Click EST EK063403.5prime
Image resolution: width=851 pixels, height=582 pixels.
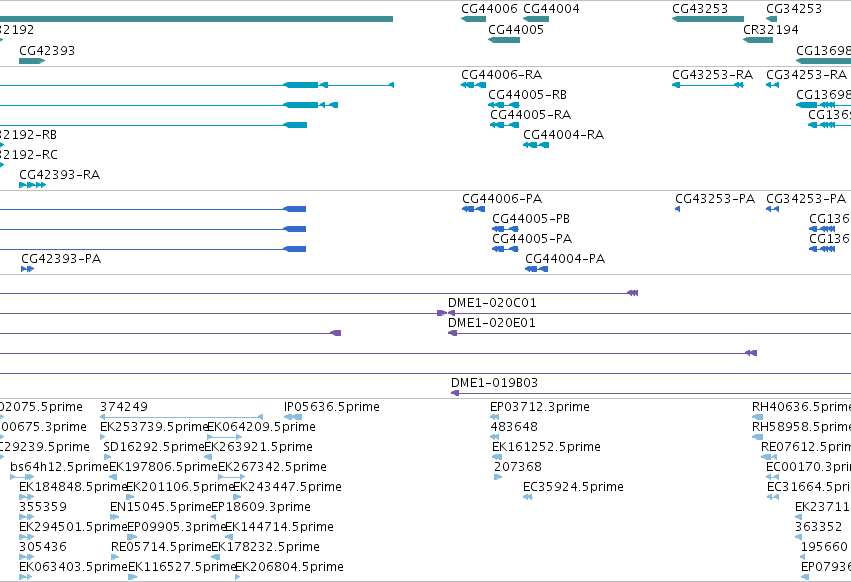tap(73, 568)
